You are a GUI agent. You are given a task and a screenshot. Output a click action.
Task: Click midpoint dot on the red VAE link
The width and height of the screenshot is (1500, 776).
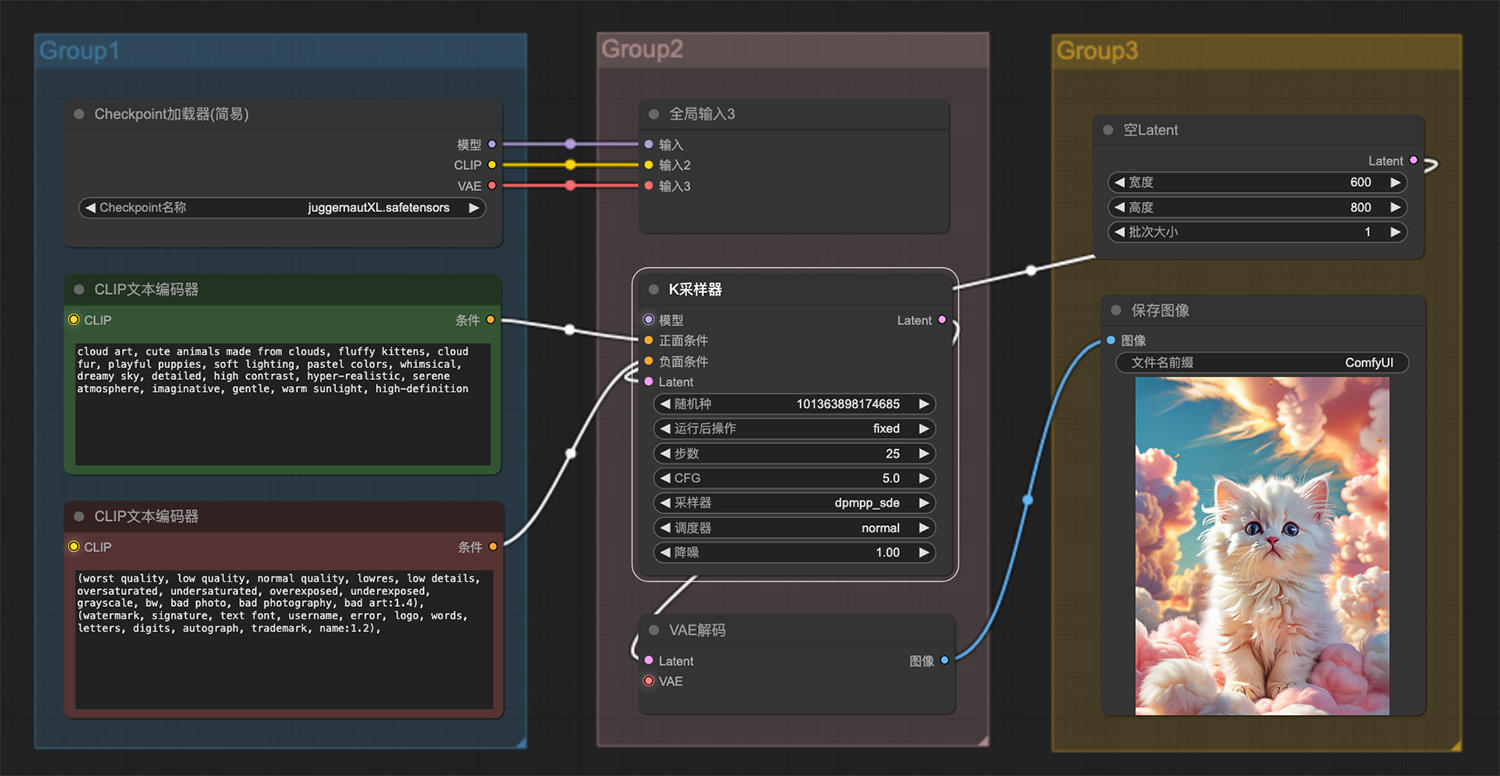point(570,186)
